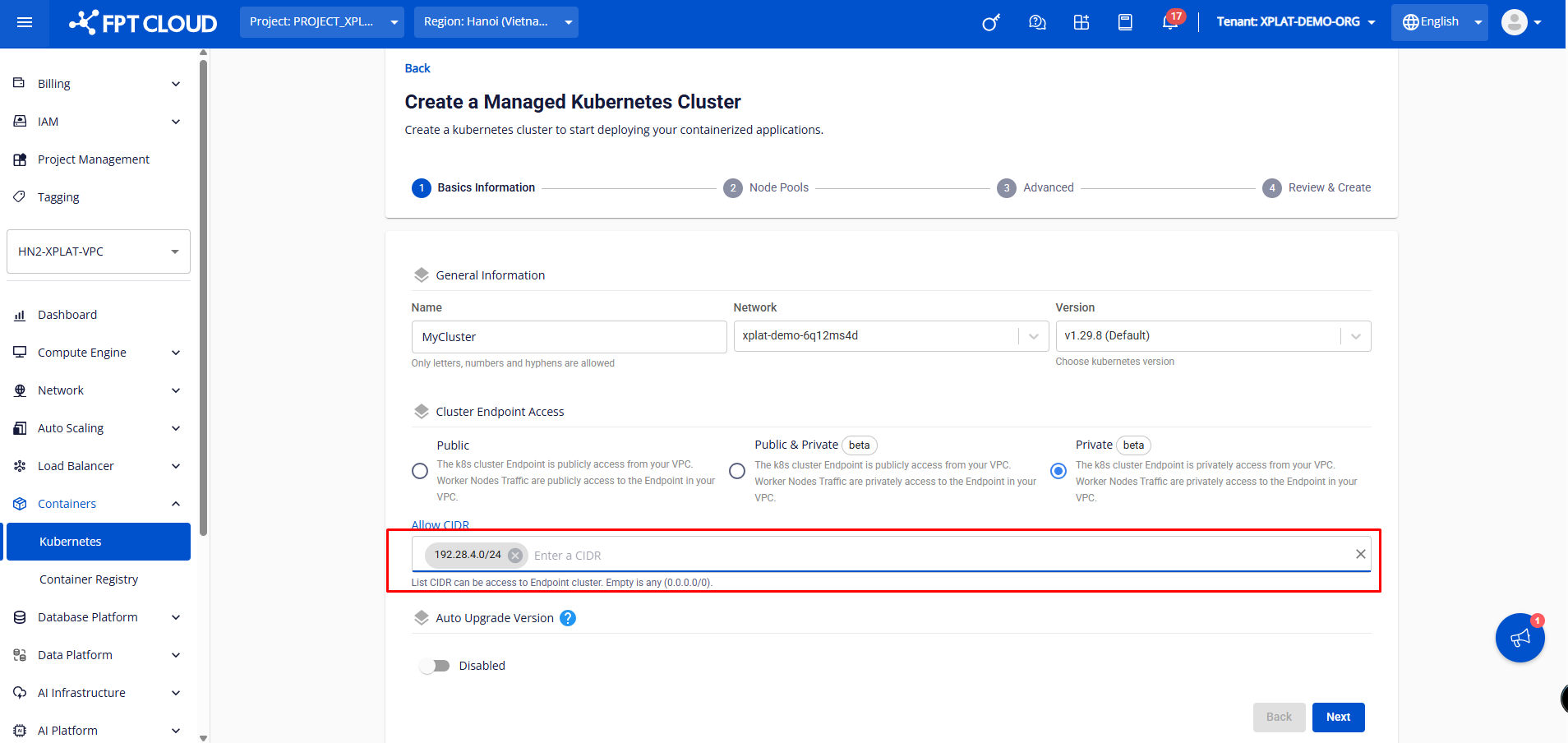Viewport: 1568px width, 743px height.
Task: Clear all CIDR entries with X icon
Action: [x=1360, y=554]
